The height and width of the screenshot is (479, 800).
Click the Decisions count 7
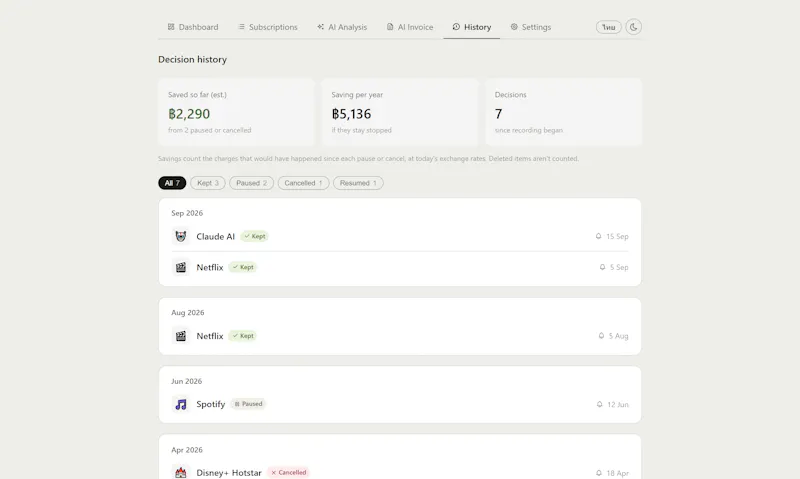pos(498,114)
